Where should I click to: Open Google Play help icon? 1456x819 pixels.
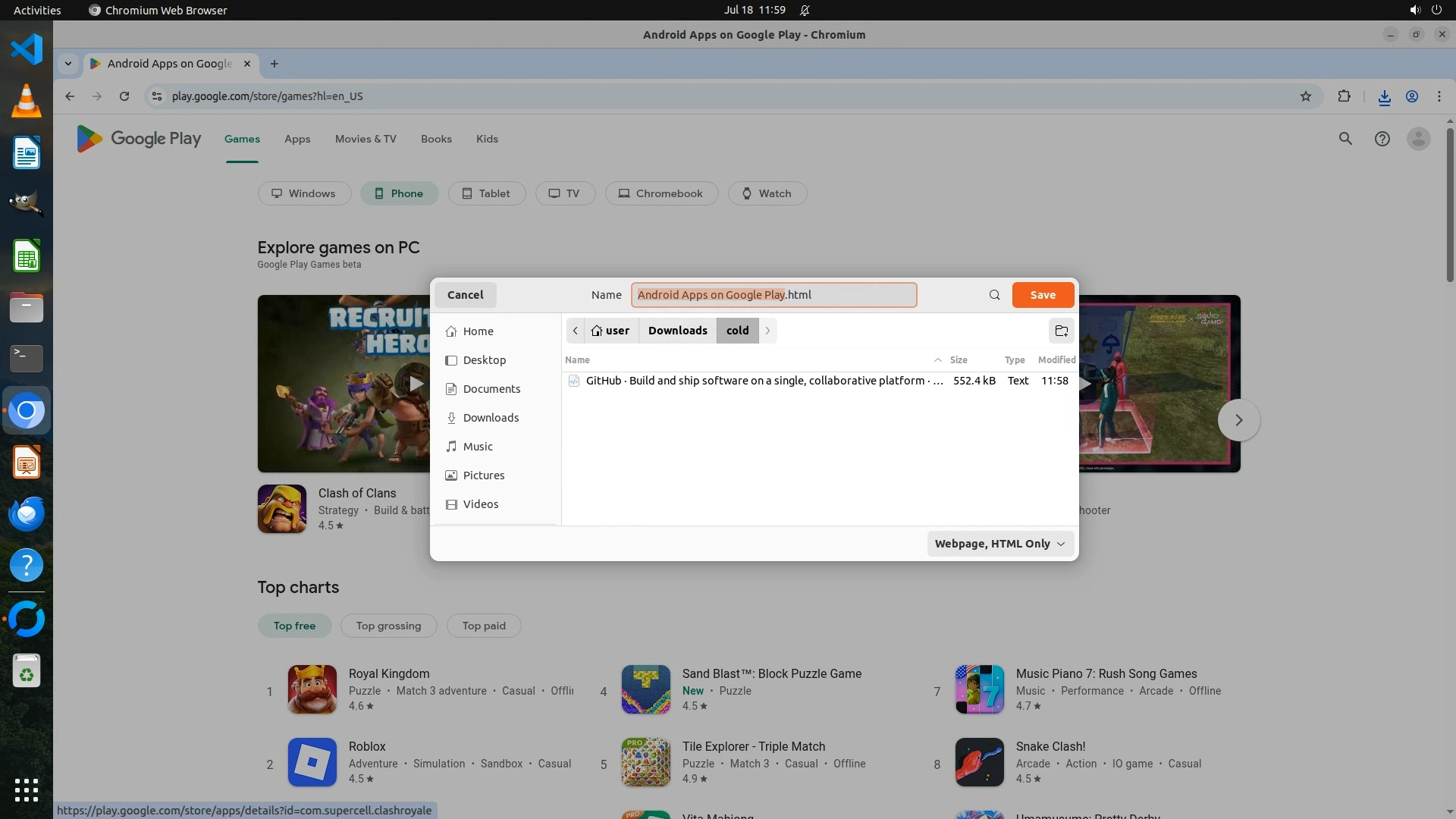point(1382,139)
